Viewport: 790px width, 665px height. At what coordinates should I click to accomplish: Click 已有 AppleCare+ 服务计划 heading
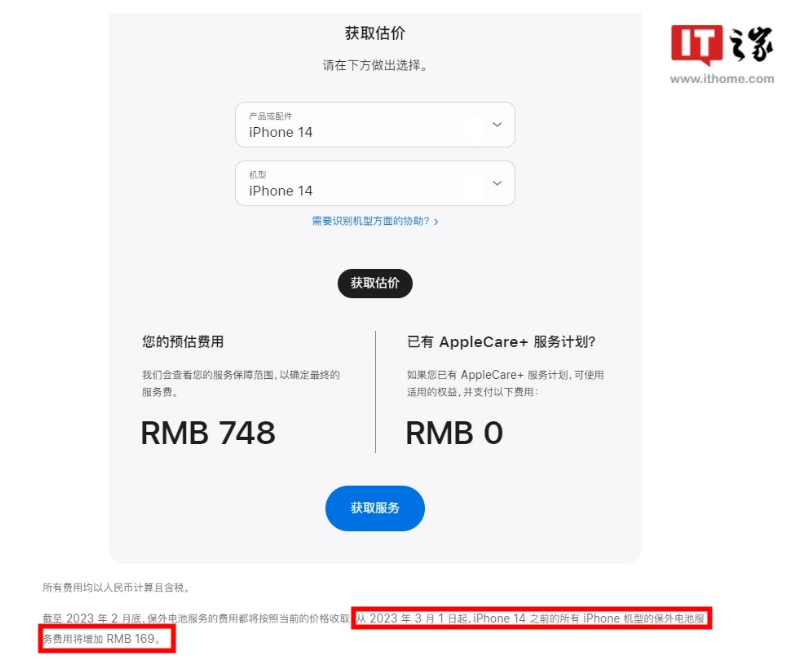pos(501,342)
